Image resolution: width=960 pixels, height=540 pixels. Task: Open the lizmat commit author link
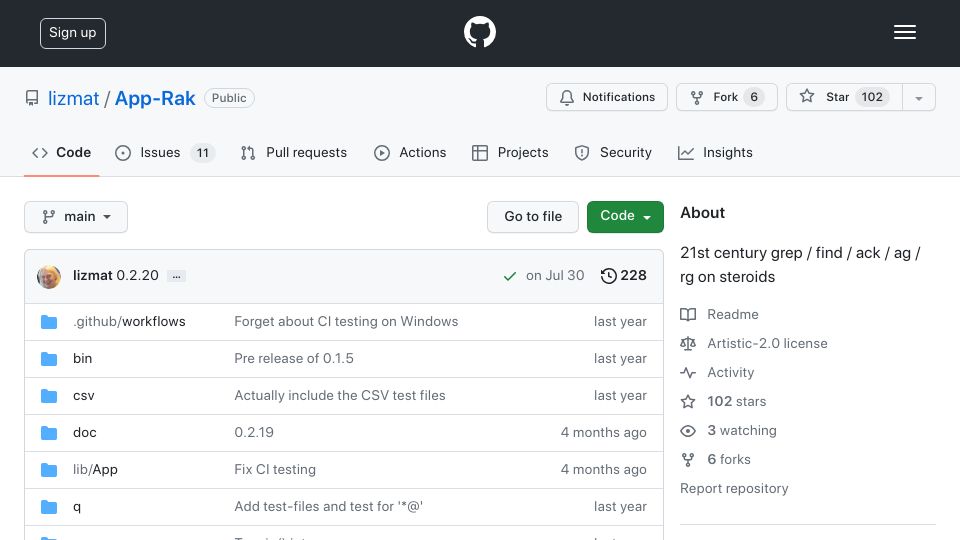pyautogui.click(x=92, y=276)
